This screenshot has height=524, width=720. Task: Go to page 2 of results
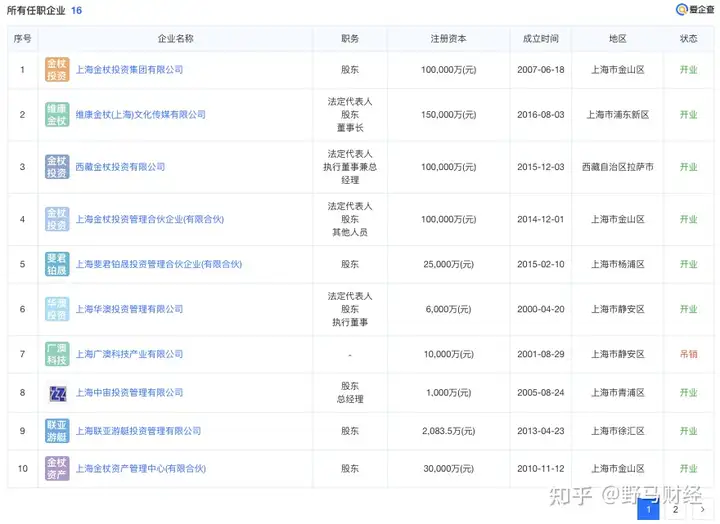[x=675, y=509]
